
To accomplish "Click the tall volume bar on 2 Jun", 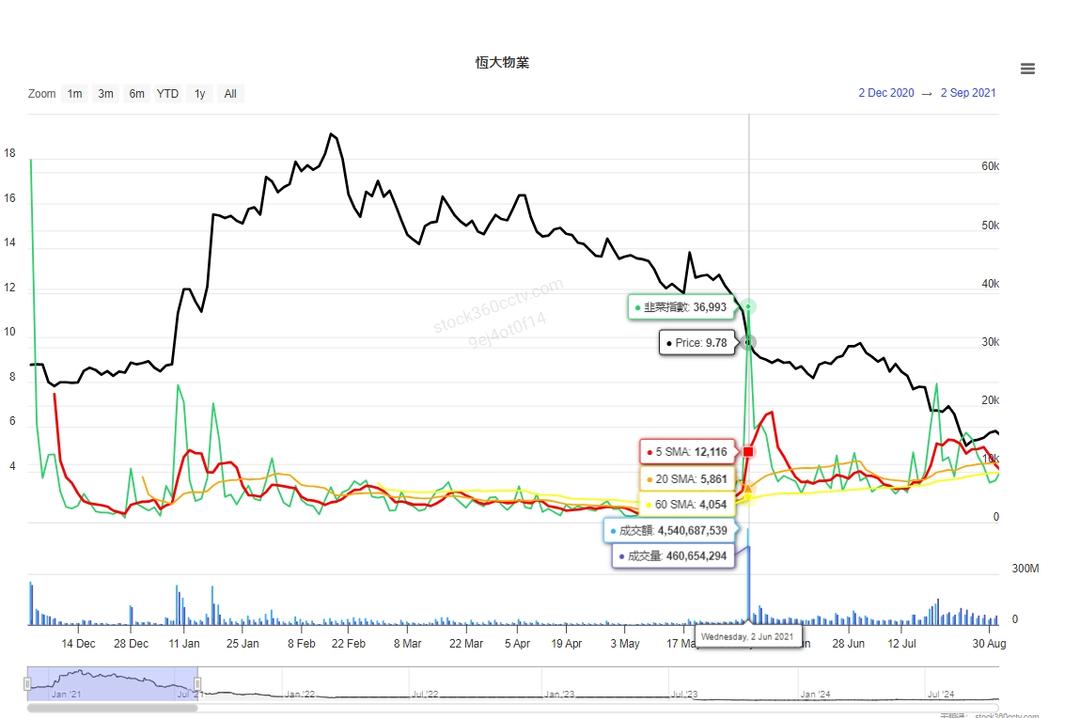I will pos(748,577).
